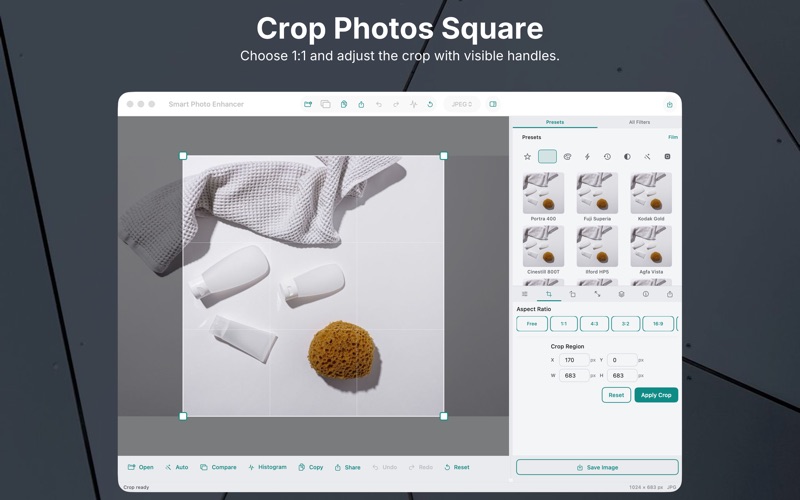Open the rotate tool tab

click(572, 294)
